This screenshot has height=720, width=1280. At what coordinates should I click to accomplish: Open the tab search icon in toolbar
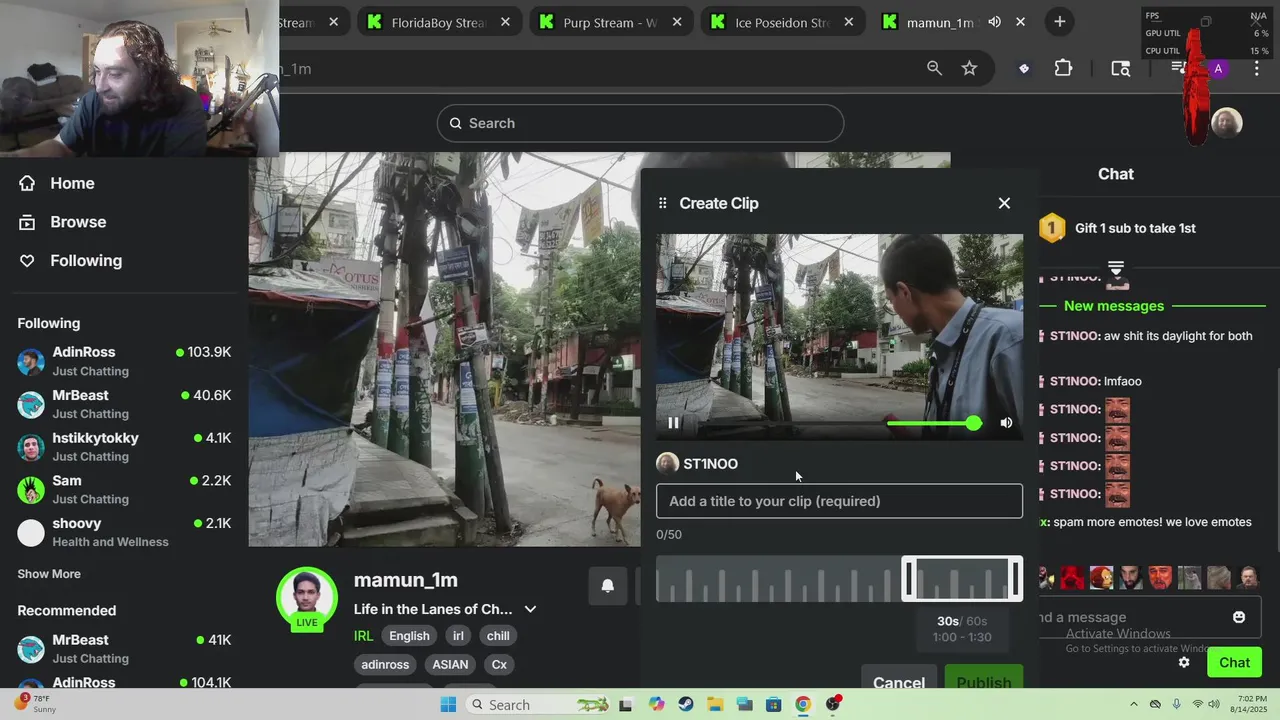[1121, 68]
